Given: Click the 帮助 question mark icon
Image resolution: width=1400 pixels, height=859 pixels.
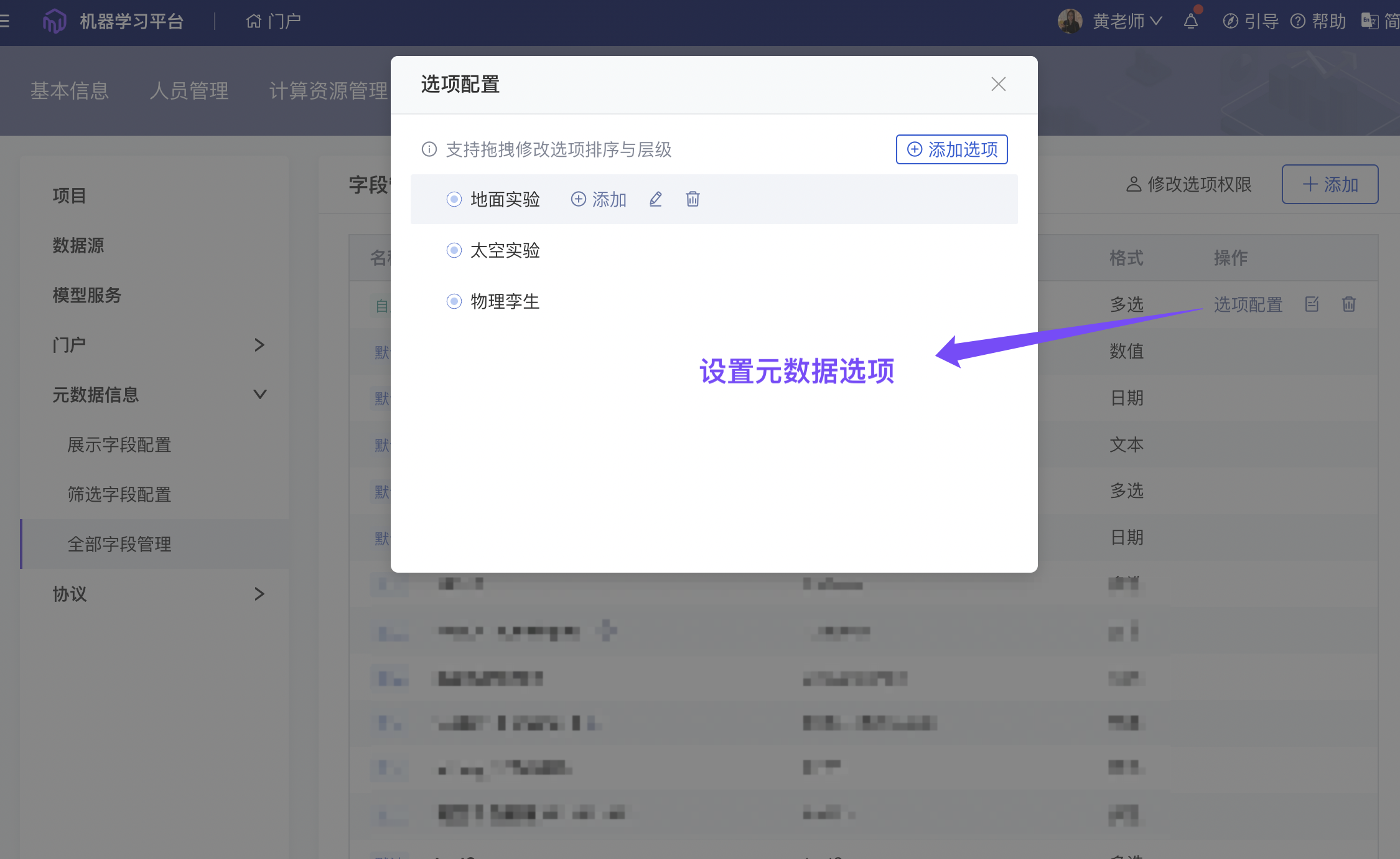Looking at the screenshot, I should 1298,22.
